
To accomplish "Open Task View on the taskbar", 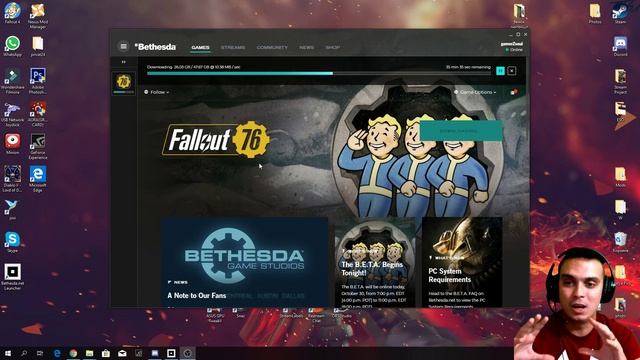I will (40, 353).
